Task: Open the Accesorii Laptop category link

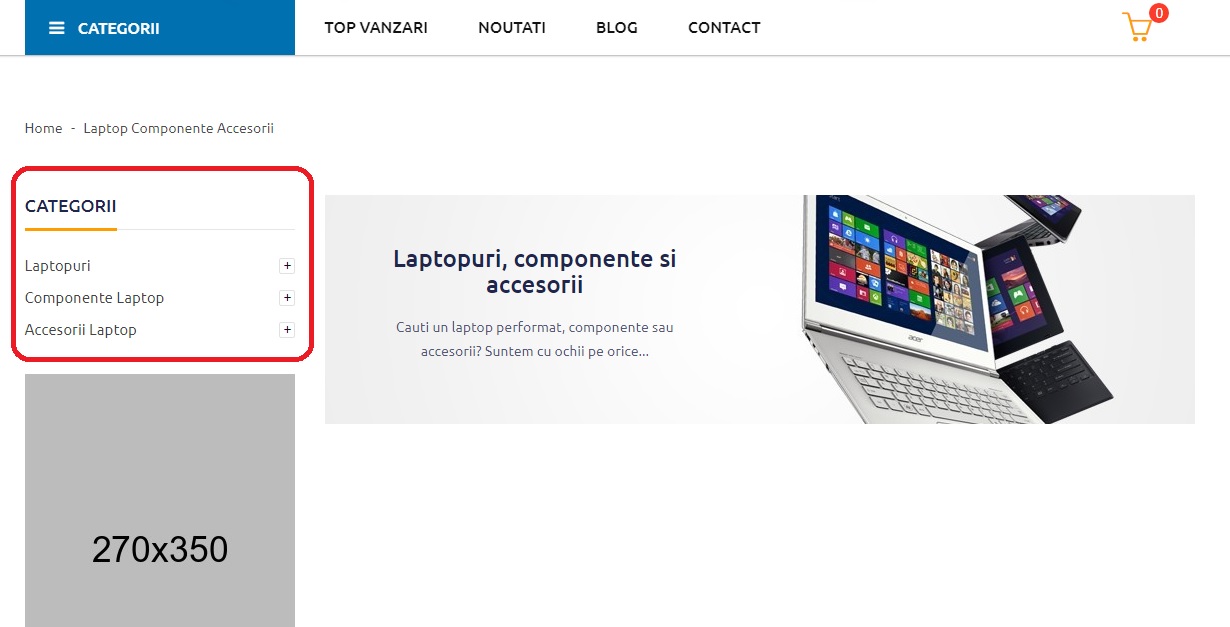Action: tap(81, 330)
